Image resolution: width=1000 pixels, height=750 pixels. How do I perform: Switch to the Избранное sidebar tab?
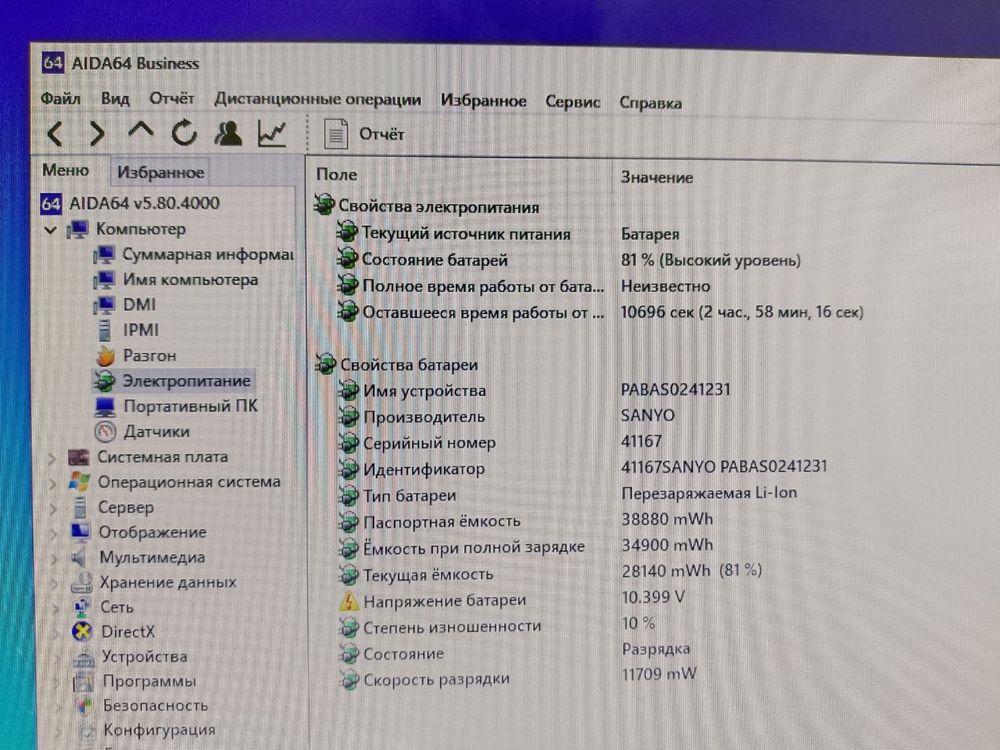point(160,172)
